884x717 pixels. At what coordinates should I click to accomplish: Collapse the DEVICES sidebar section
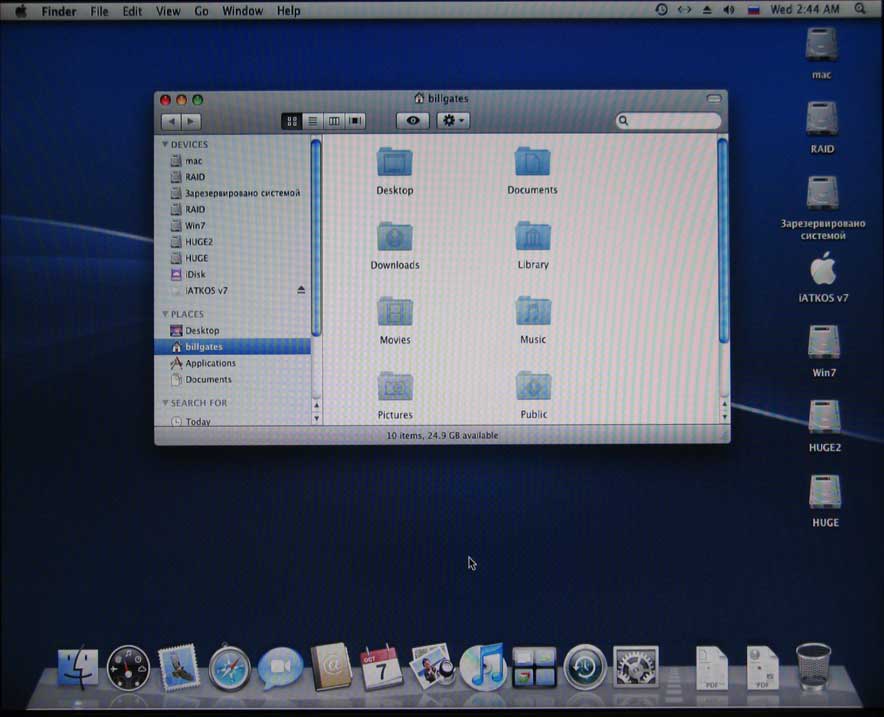coord(166,145)
